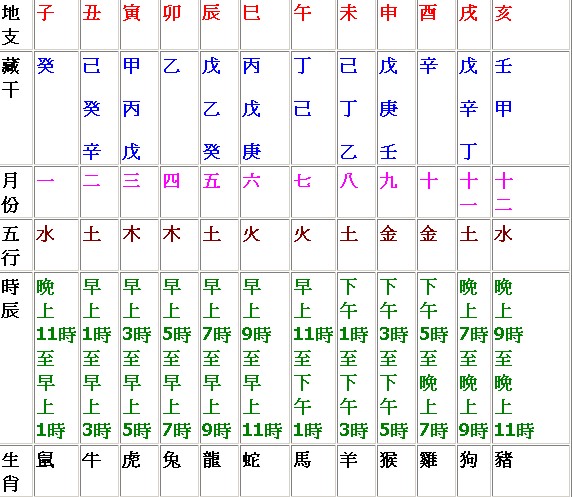This screenshot has width=572, height=497.
Task: Click the 地支 row label
Action: click(10, 25)
